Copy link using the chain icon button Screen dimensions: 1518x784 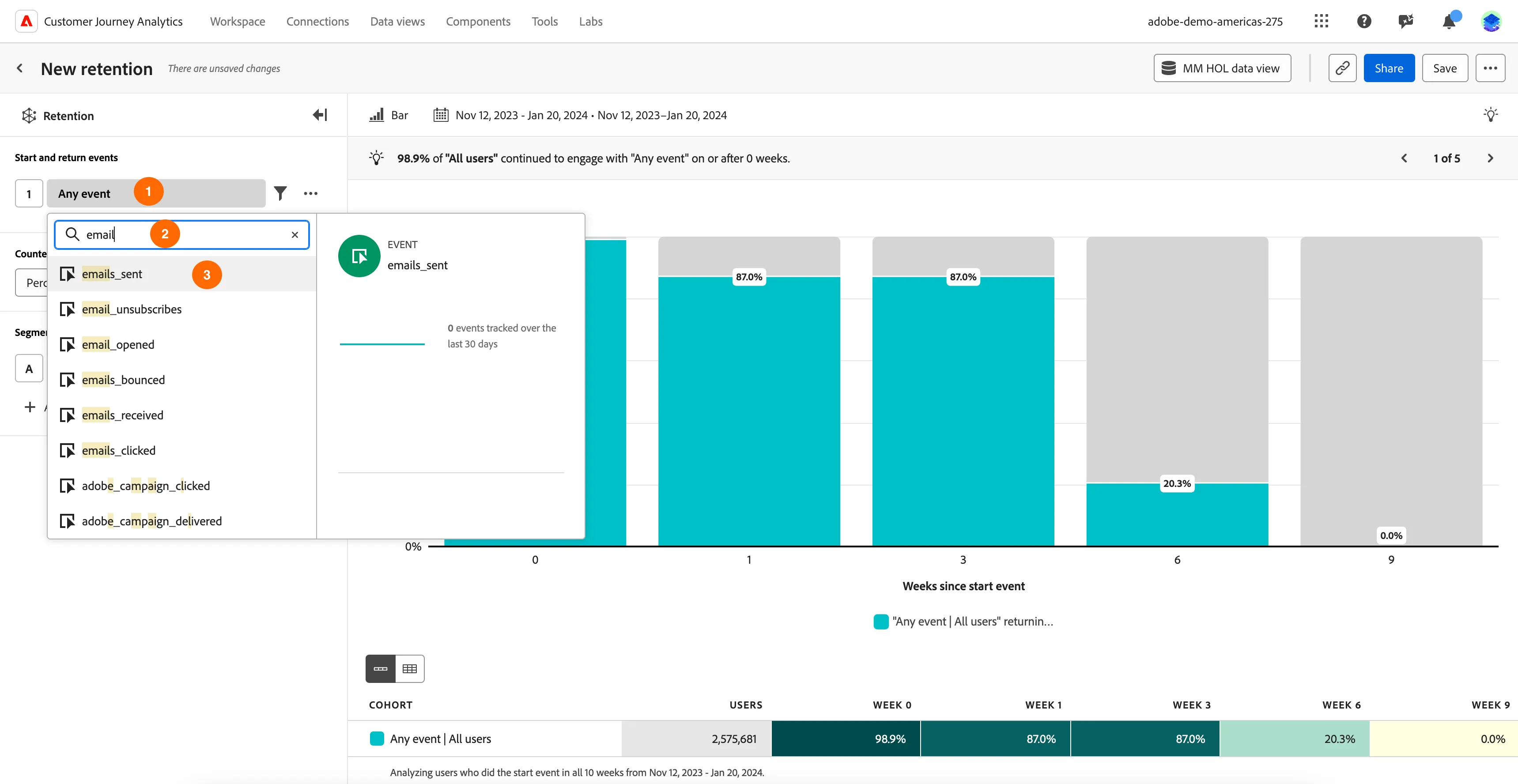pyautogui.click(x=1342, y=68)
